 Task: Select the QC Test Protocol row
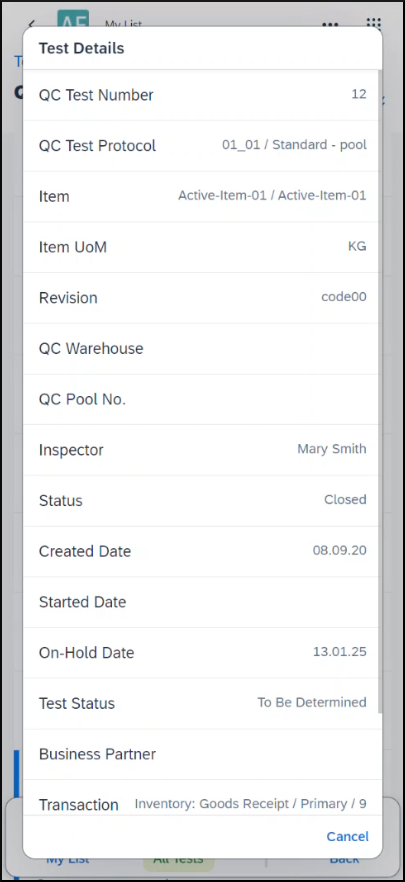[x=201, y=146]
